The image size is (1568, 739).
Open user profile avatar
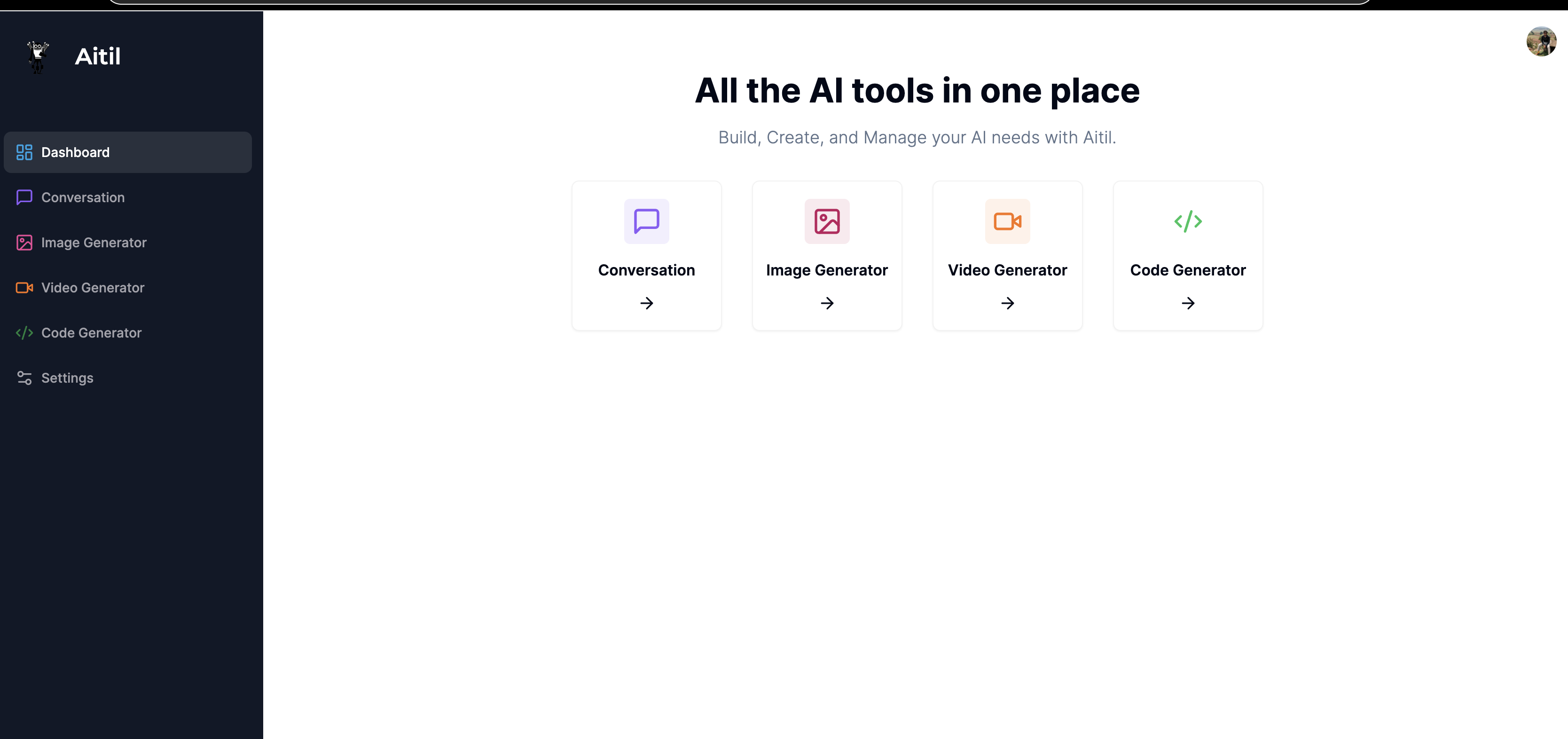1541,41
